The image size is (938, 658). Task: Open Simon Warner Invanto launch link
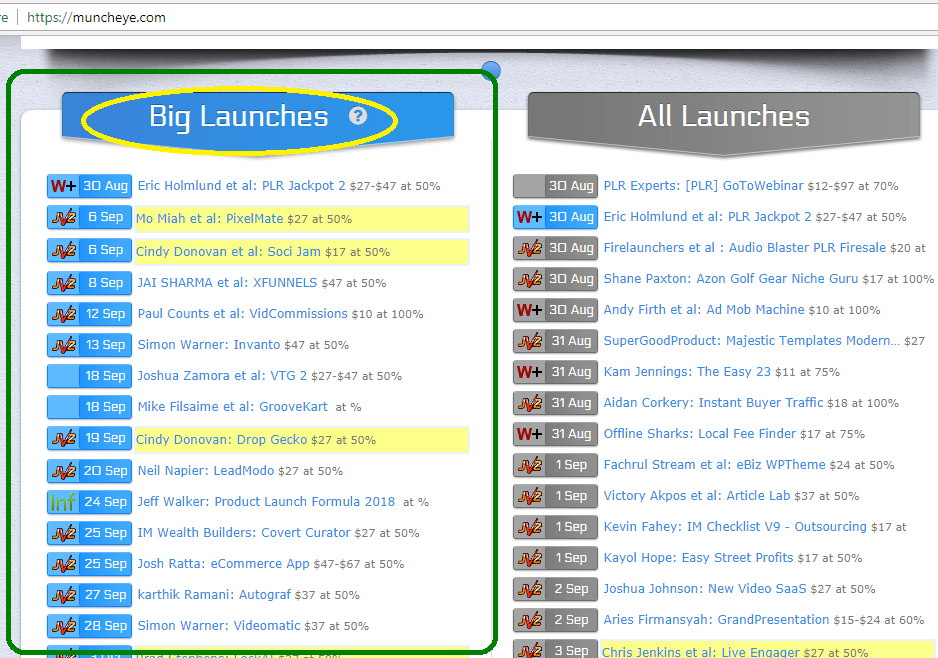[x=209, y=345]
